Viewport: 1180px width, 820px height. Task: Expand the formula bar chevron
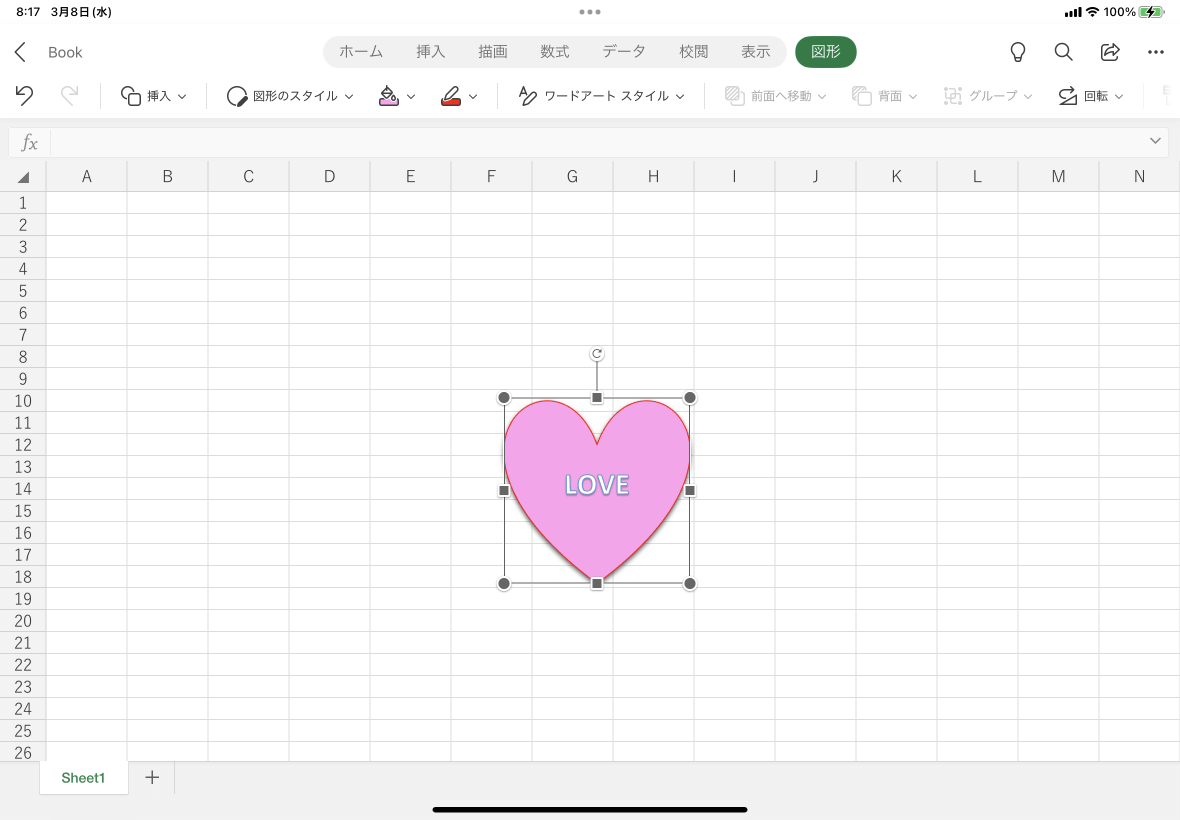point(1155,141)
